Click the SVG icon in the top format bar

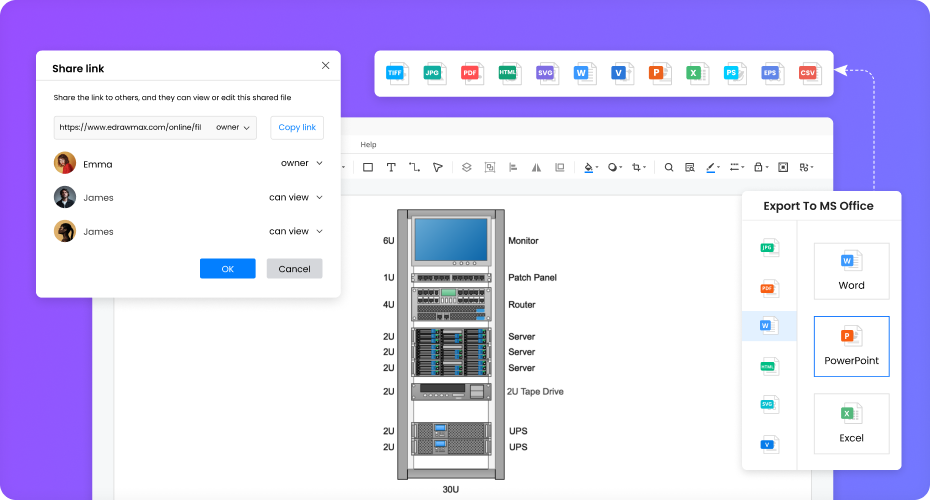point(546,73)
